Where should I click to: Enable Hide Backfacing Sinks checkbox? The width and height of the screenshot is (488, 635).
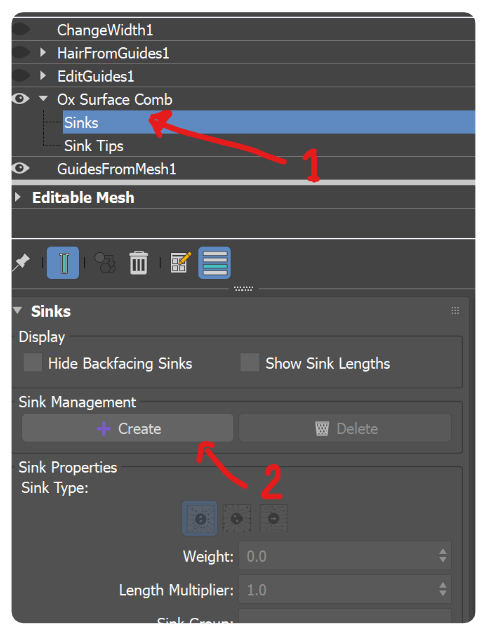(x=33, y=362)
